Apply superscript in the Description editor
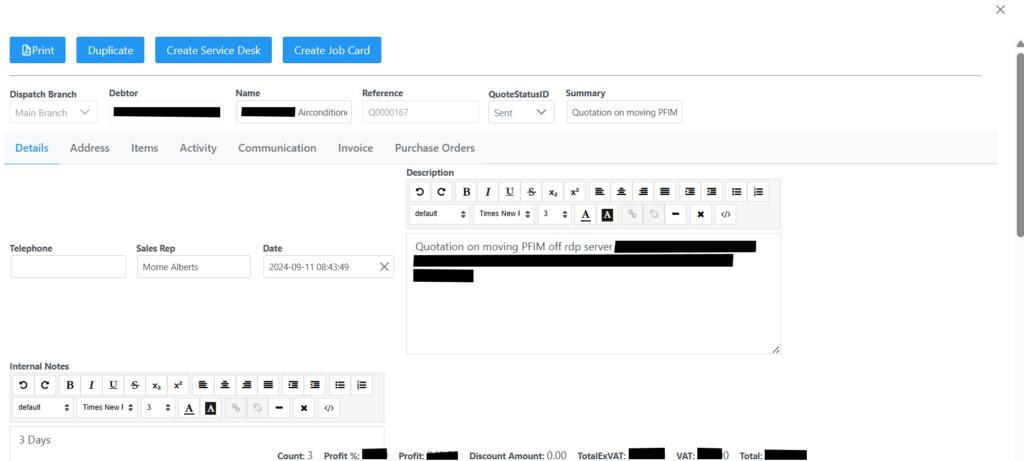Screen dimensions: 1024x461 pyautogui.click(x=574, y=192)
